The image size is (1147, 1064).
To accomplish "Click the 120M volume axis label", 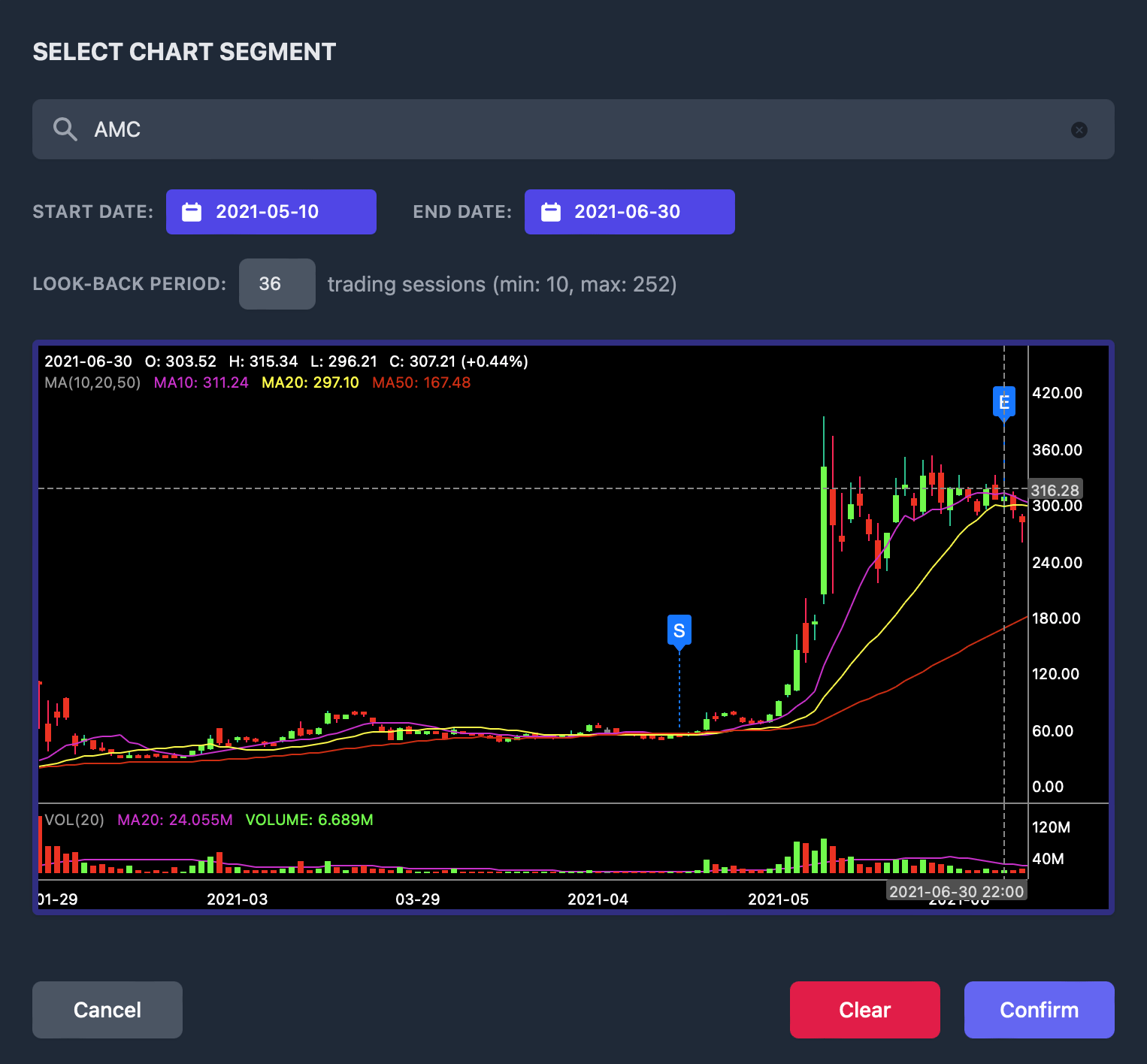I will pyautogui.click(x=1051, y=827).
